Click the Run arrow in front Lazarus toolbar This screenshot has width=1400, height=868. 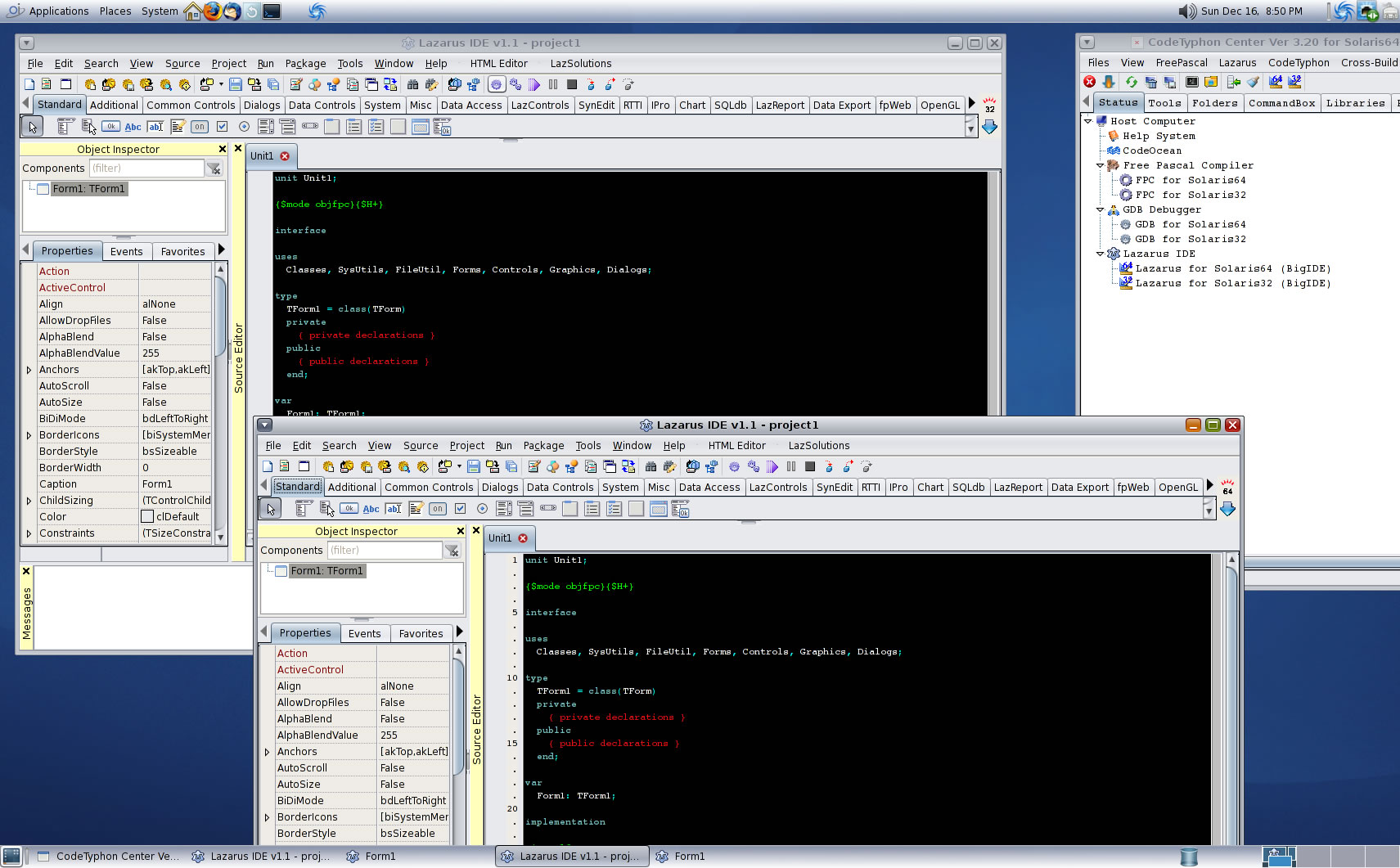pyautogui.click(x=772, y=466)
